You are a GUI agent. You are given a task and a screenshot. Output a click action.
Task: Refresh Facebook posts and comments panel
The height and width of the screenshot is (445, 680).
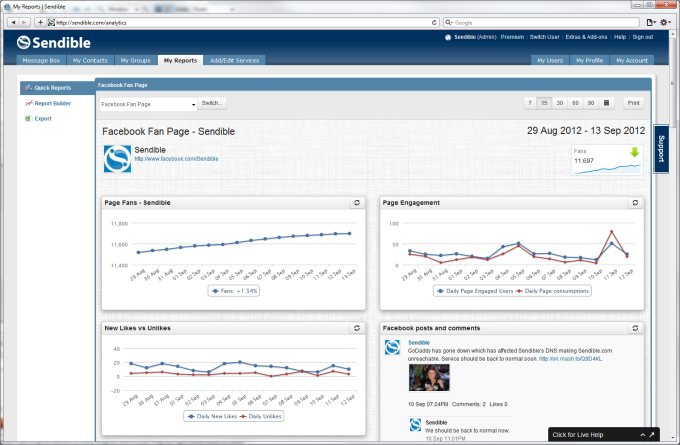[x=635, y=328]
